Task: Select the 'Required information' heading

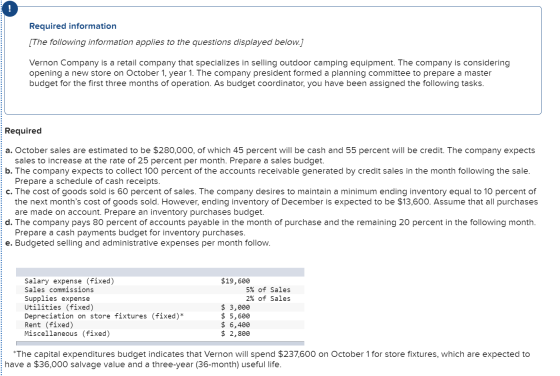Action: pyautogui.click(x=72, y=26)
